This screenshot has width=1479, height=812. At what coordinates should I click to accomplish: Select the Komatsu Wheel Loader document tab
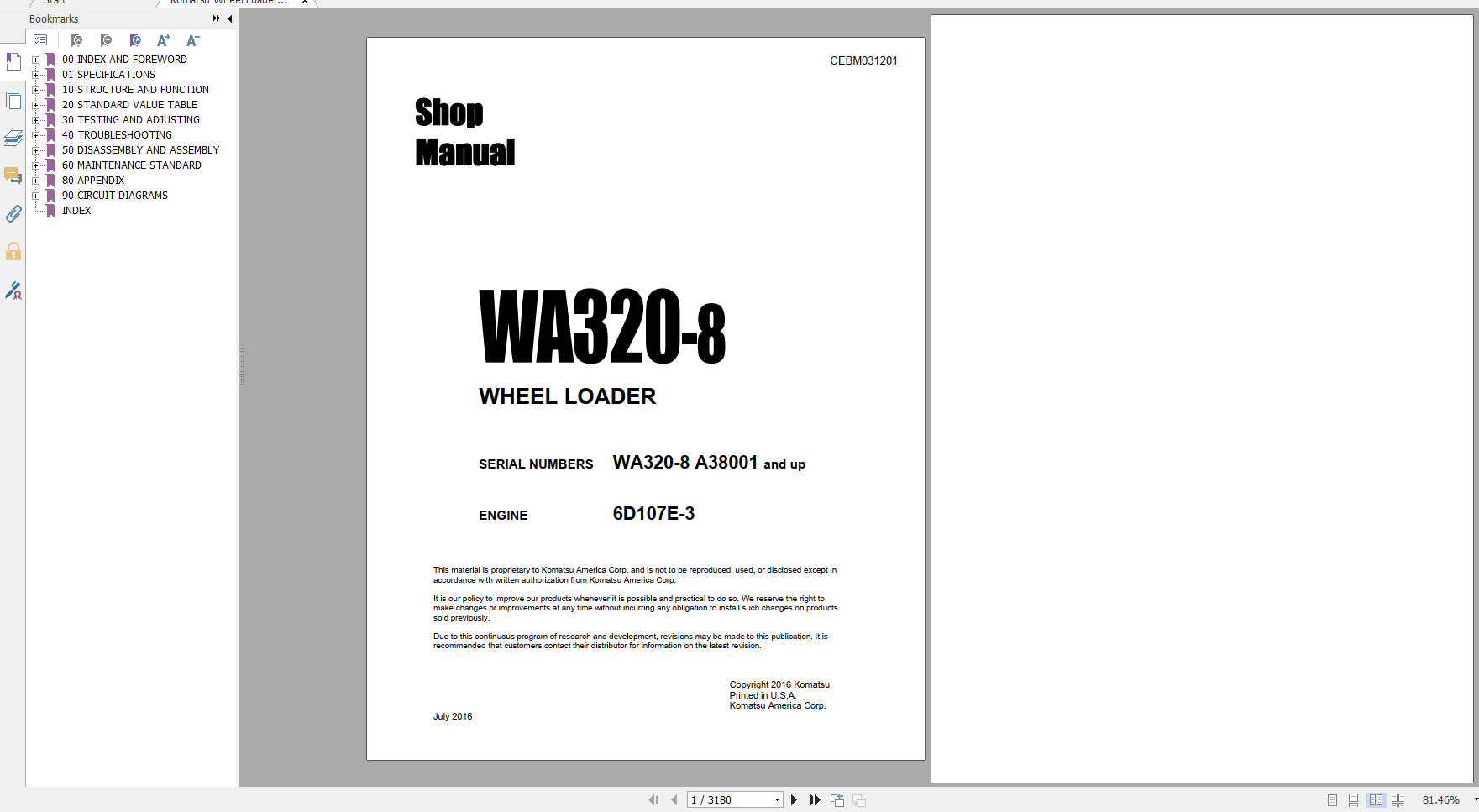pos(228,3)
